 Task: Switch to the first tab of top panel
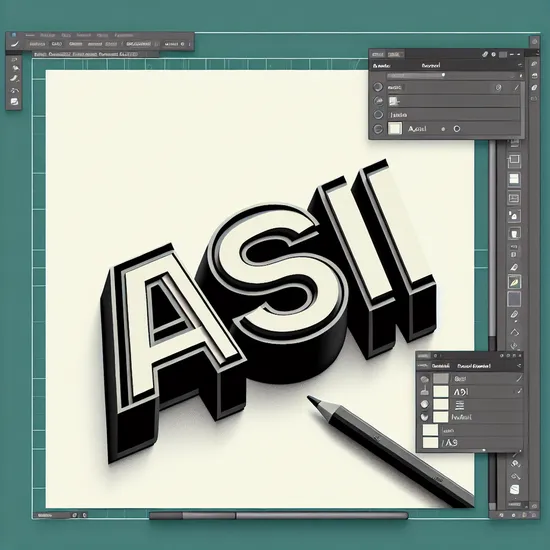(x=378, y=54)
